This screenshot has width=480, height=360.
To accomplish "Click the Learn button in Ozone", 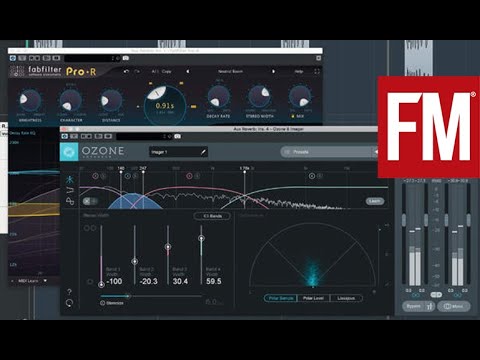I will (375, 201).
